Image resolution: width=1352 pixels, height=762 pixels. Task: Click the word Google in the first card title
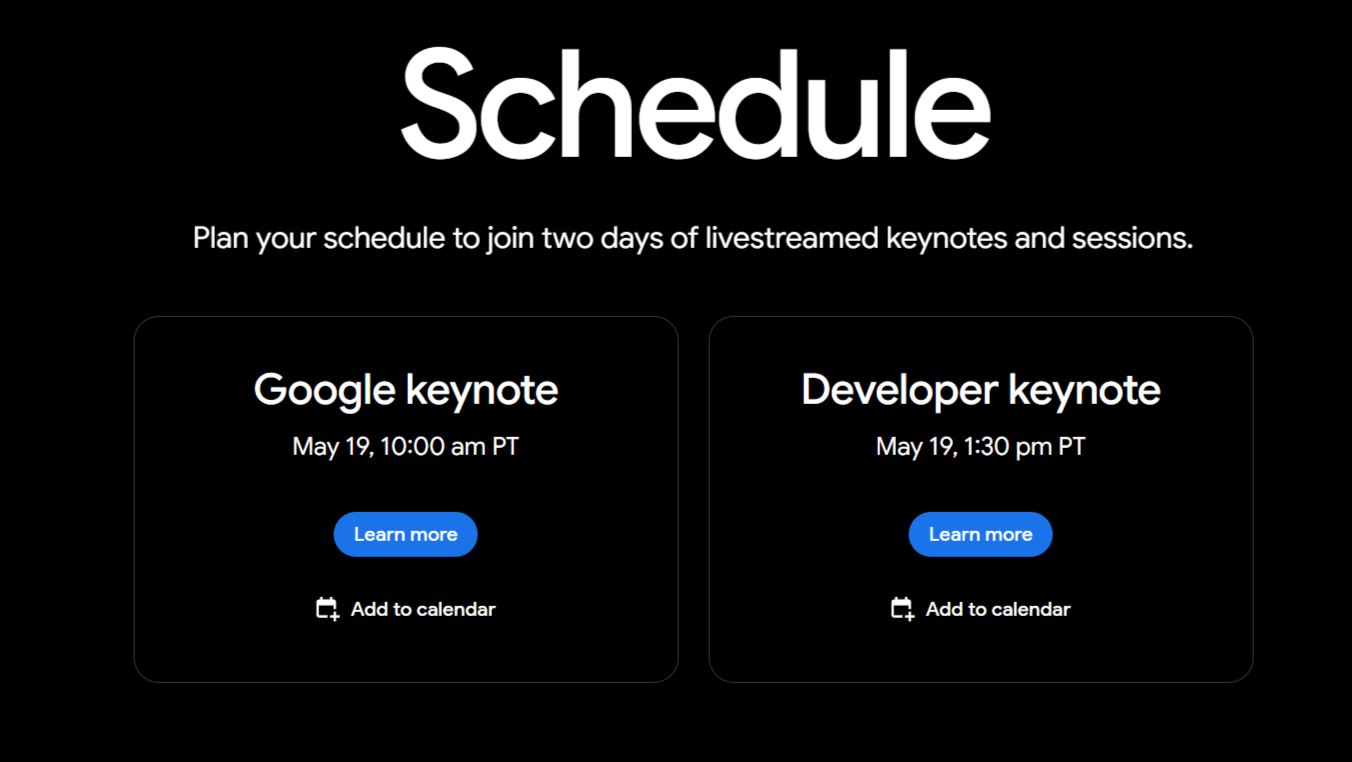[x=325, y=390]
